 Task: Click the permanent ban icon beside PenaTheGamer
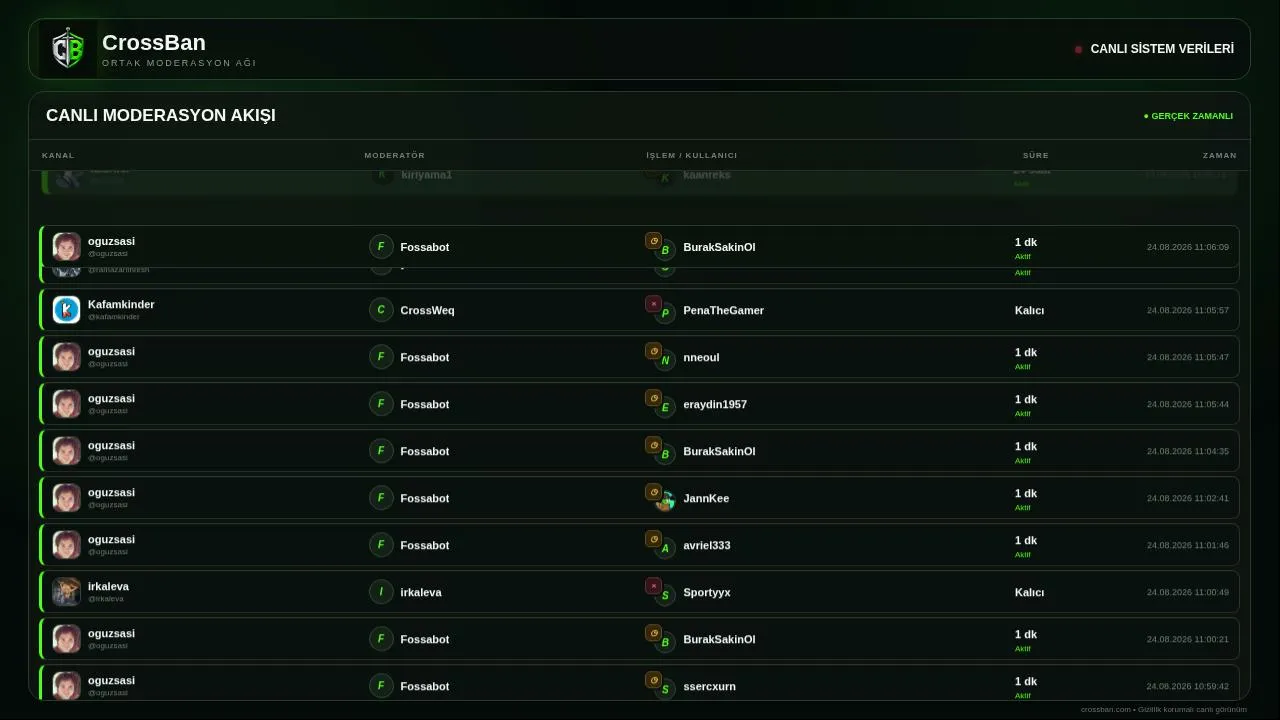[654, 304]
